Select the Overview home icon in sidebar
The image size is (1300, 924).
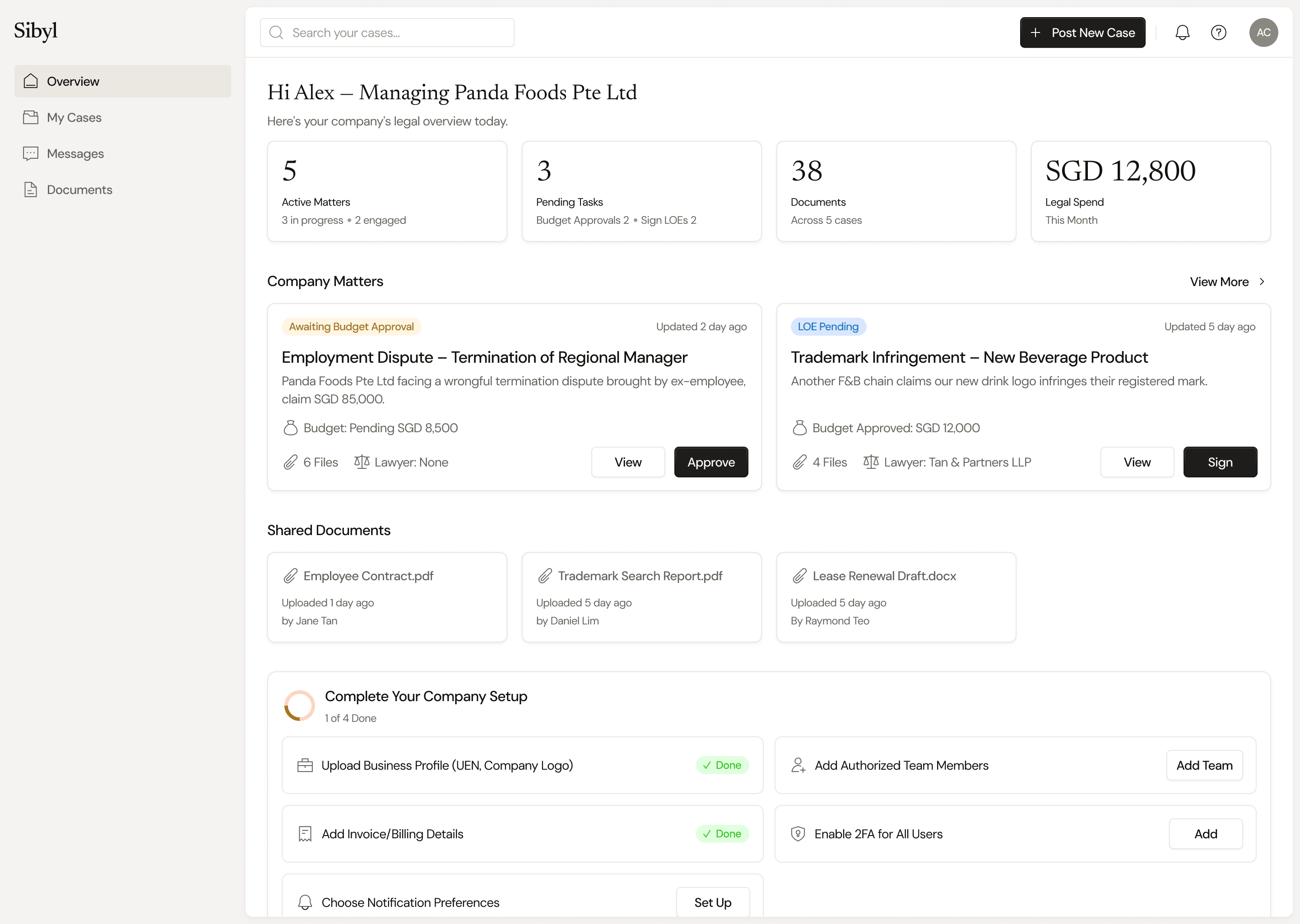pos(31,81)
